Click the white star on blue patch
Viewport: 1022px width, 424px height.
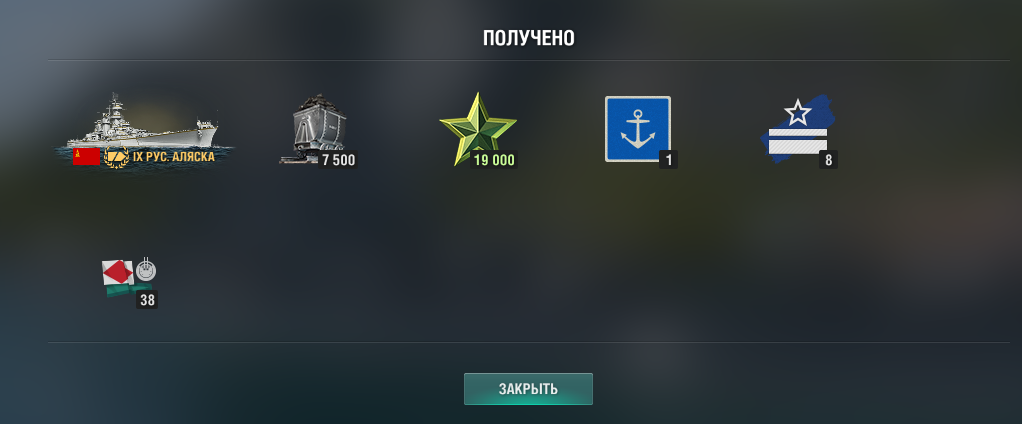click(x=798, y=113)
